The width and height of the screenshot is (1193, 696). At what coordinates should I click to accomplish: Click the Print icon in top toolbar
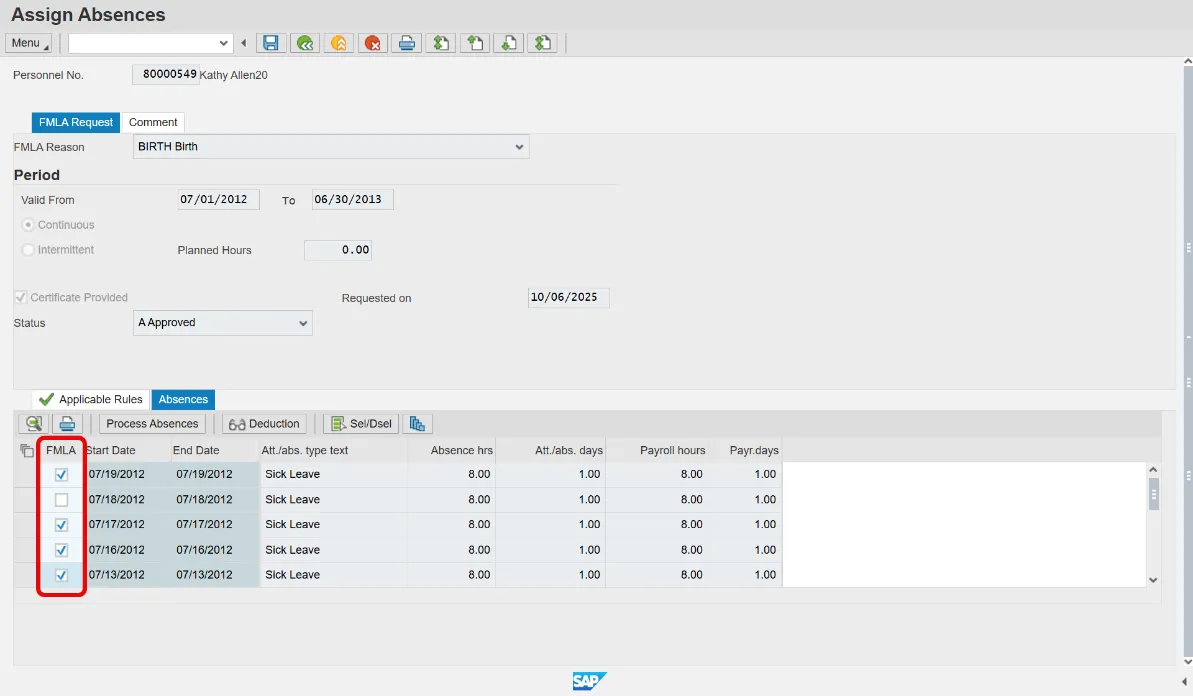tap(407, 43)
